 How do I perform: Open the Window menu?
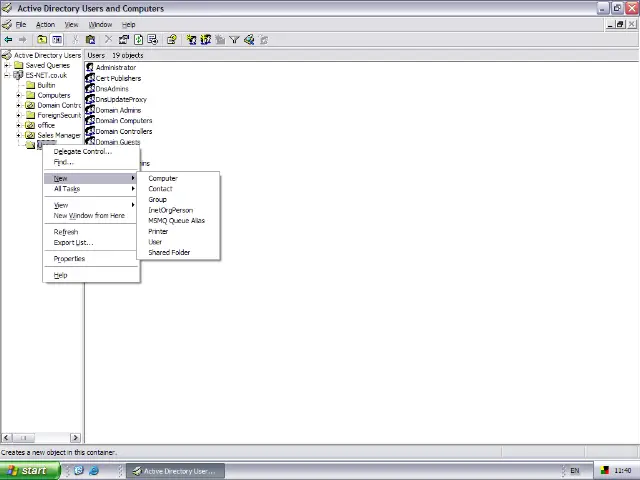[x=100, y=24]
